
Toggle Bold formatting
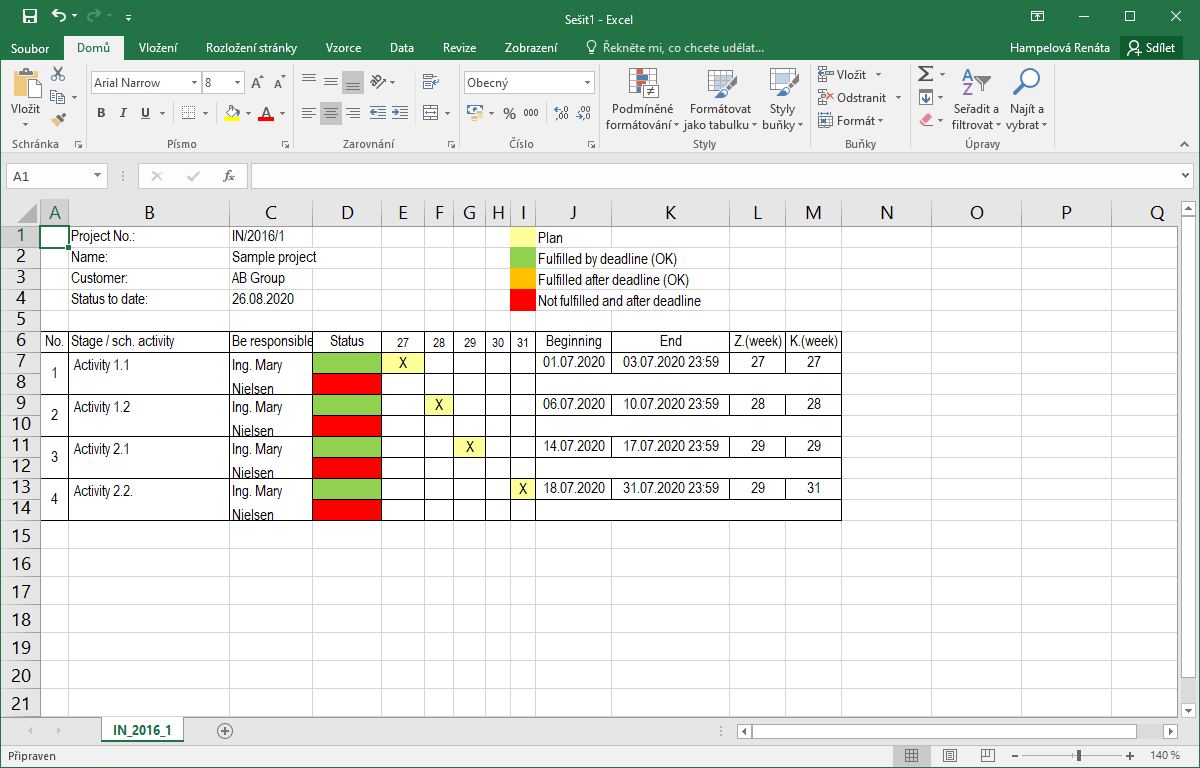[101, 113]
